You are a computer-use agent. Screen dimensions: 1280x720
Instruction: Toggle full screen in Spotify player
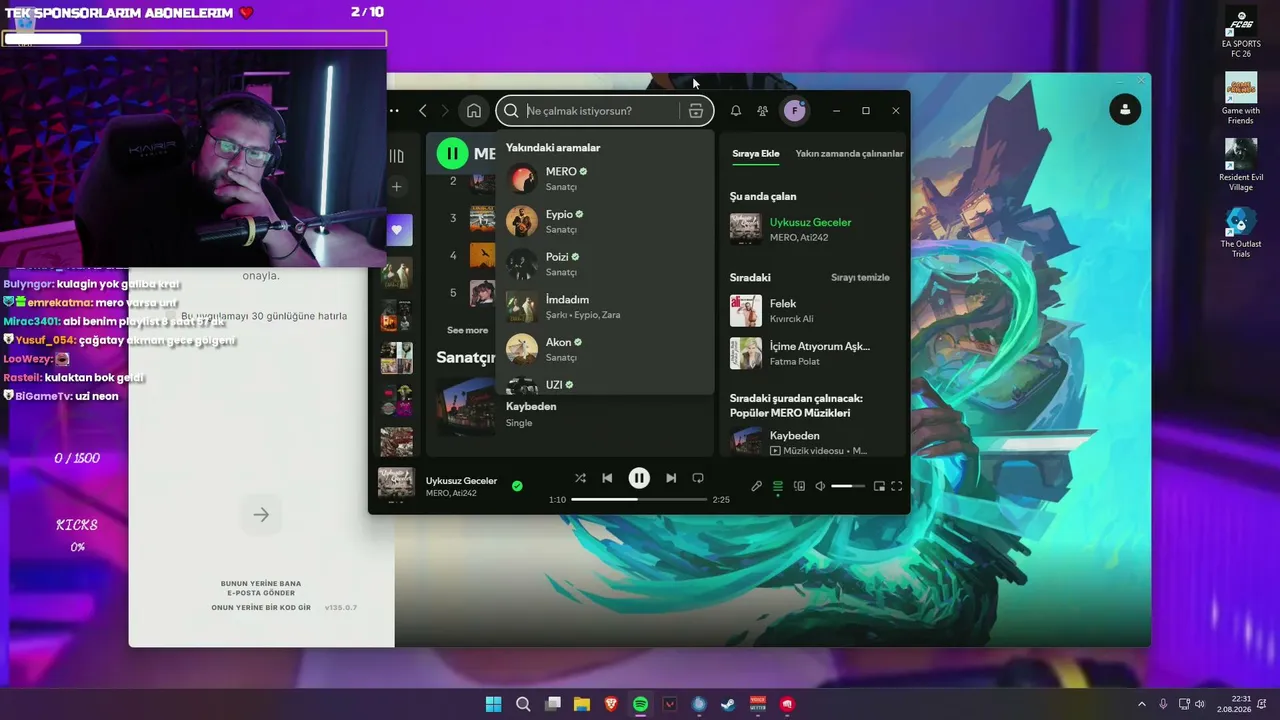pyautogui.click(x=897, y=486)
